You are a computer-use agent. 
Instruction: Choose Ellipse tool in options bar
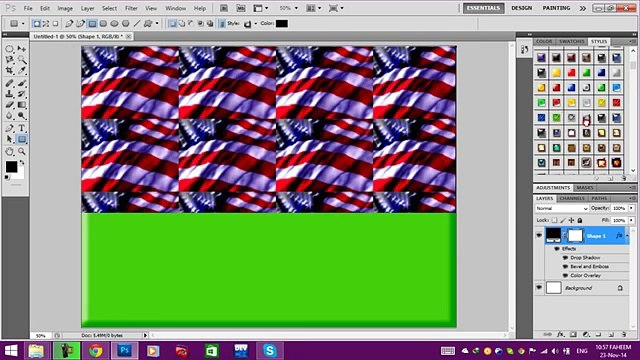point(114,24)
